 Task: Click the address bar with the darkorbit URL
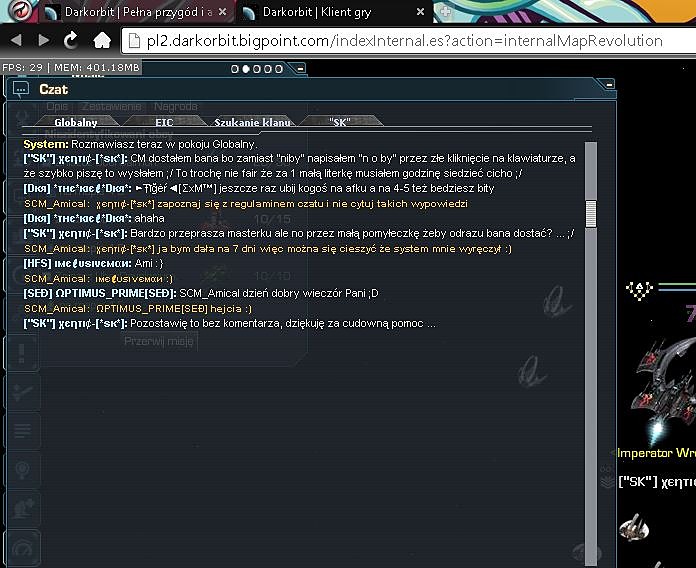[x=408, y=41]
